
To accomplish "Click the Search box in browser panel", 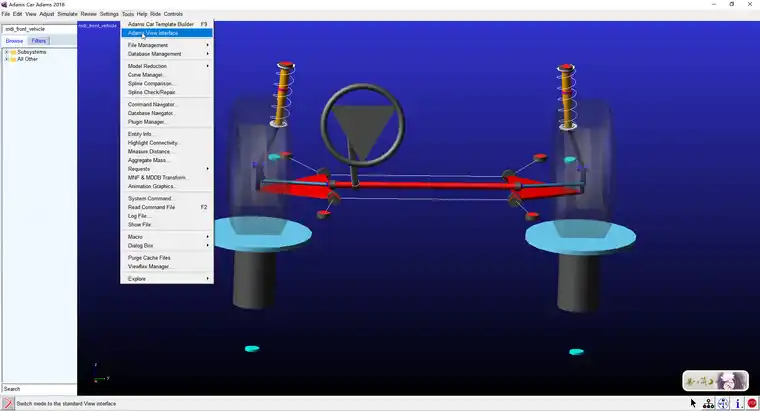I will pos(39,389).
